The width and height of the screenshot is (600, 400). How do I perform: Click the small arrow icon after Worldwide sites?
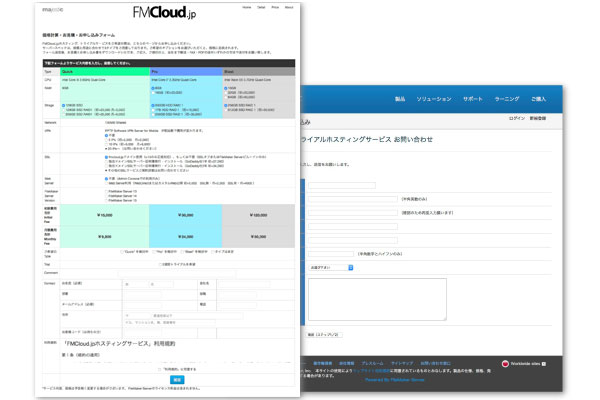pyautogui.click(x=544, y=364)
